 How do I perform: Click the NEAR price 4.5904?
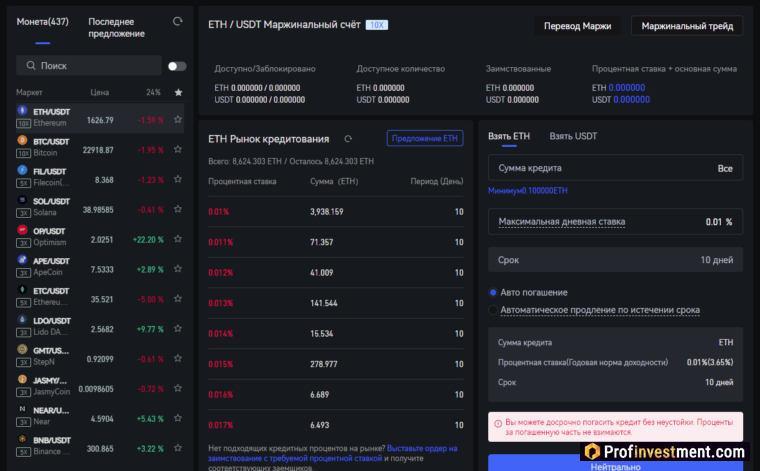pyautogui.click(x=102, y=419)
